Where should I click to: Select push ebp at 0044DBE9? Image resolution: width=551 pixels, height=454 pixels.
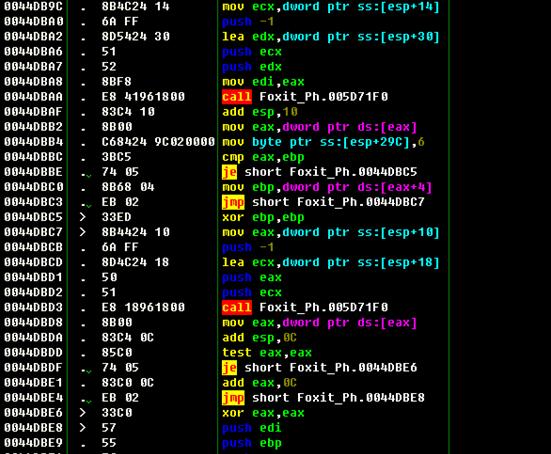(252, 443)
